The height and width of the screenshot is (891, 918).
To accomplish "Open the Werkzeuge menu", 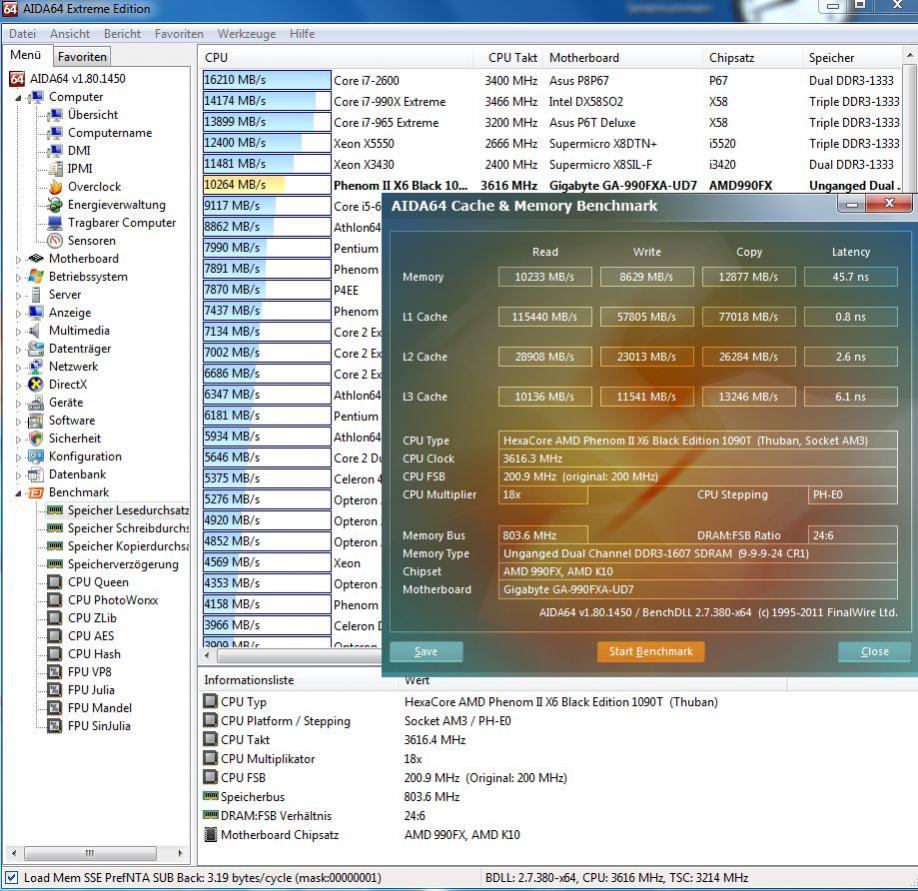I will 246,34.
